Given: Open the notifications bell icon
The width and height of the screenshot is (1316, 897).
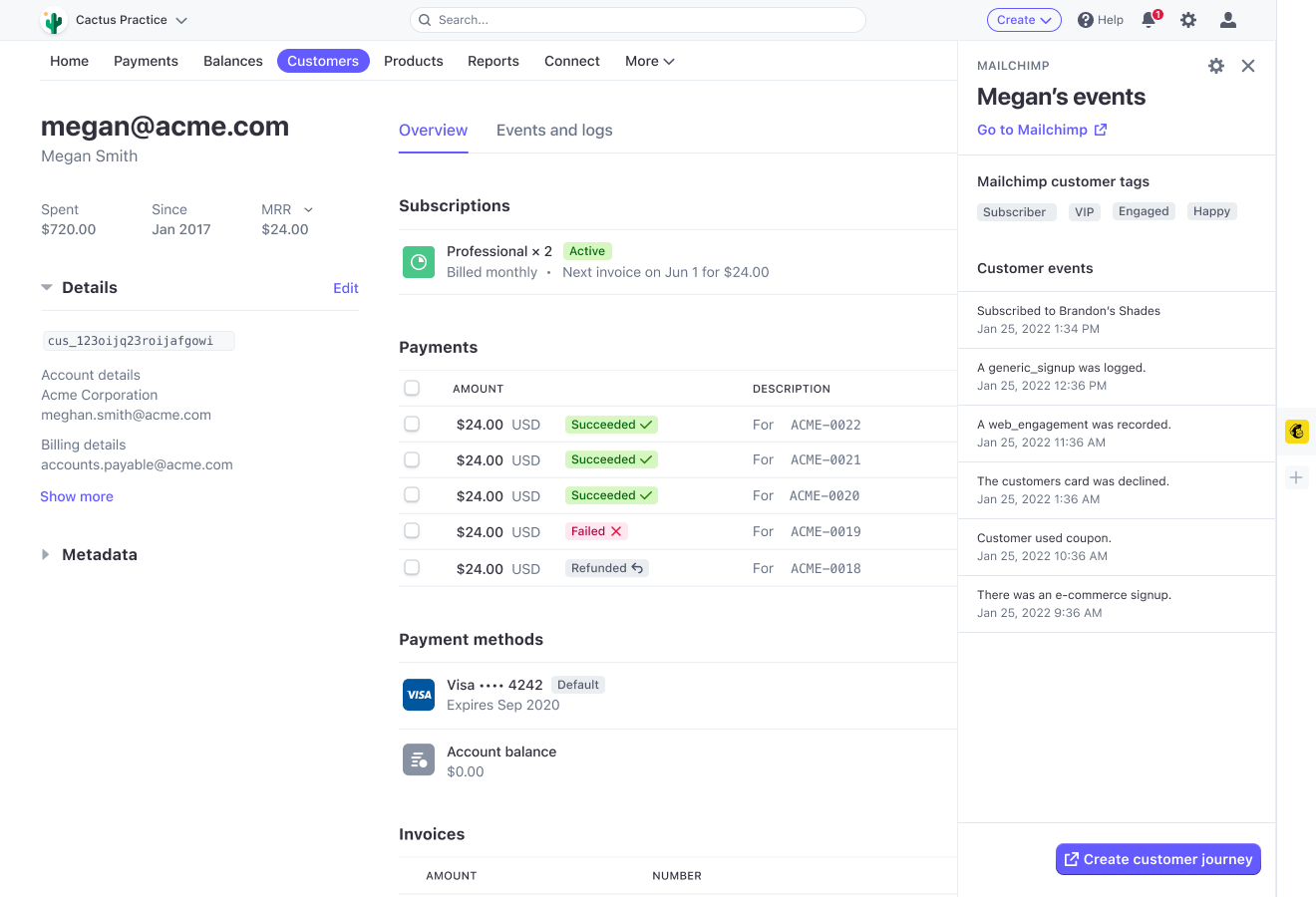Looking at the screenshot, I should (1150, 20).
